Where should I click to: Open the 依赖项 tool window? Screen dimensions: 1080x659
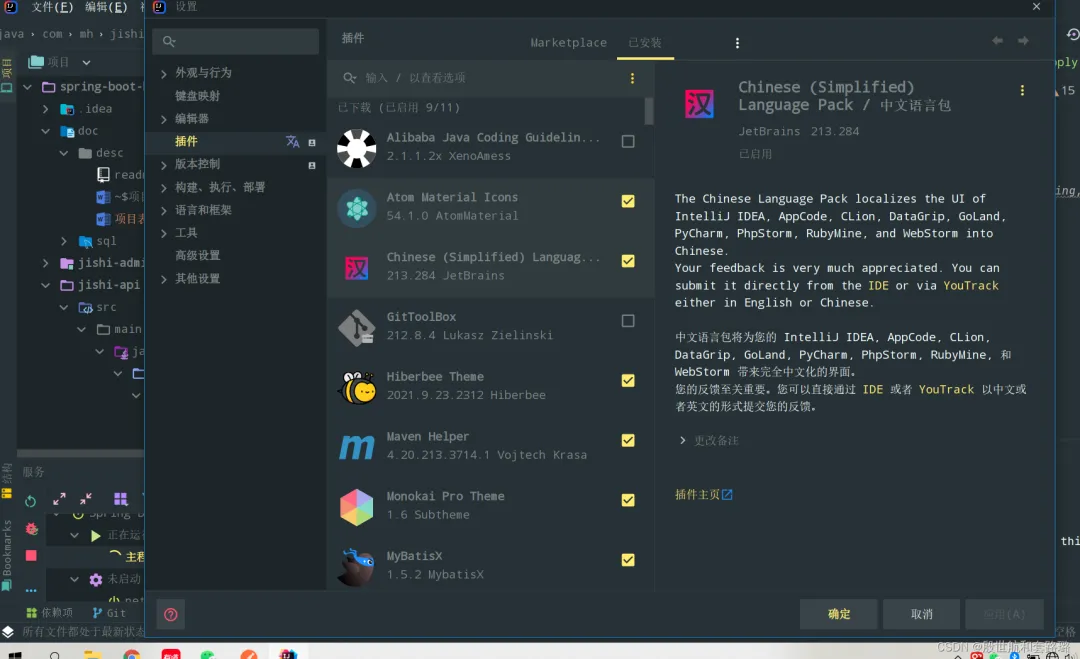click(49, 612)
